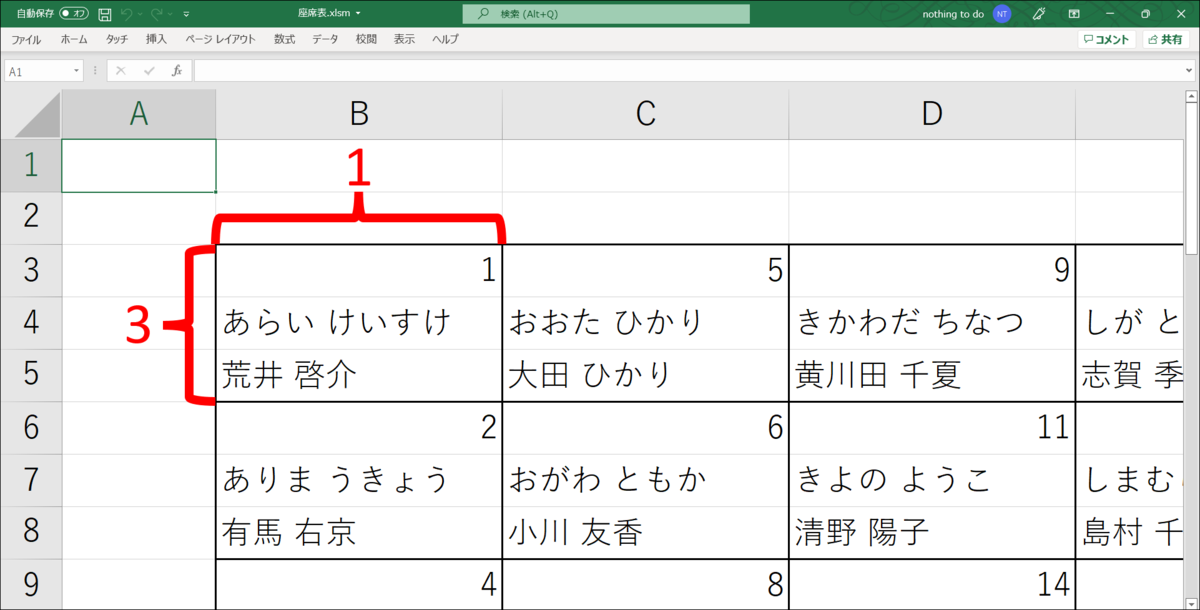Click the Save floppy disk icon
This screenshot has height=610, width=1200.
point(104,14)
